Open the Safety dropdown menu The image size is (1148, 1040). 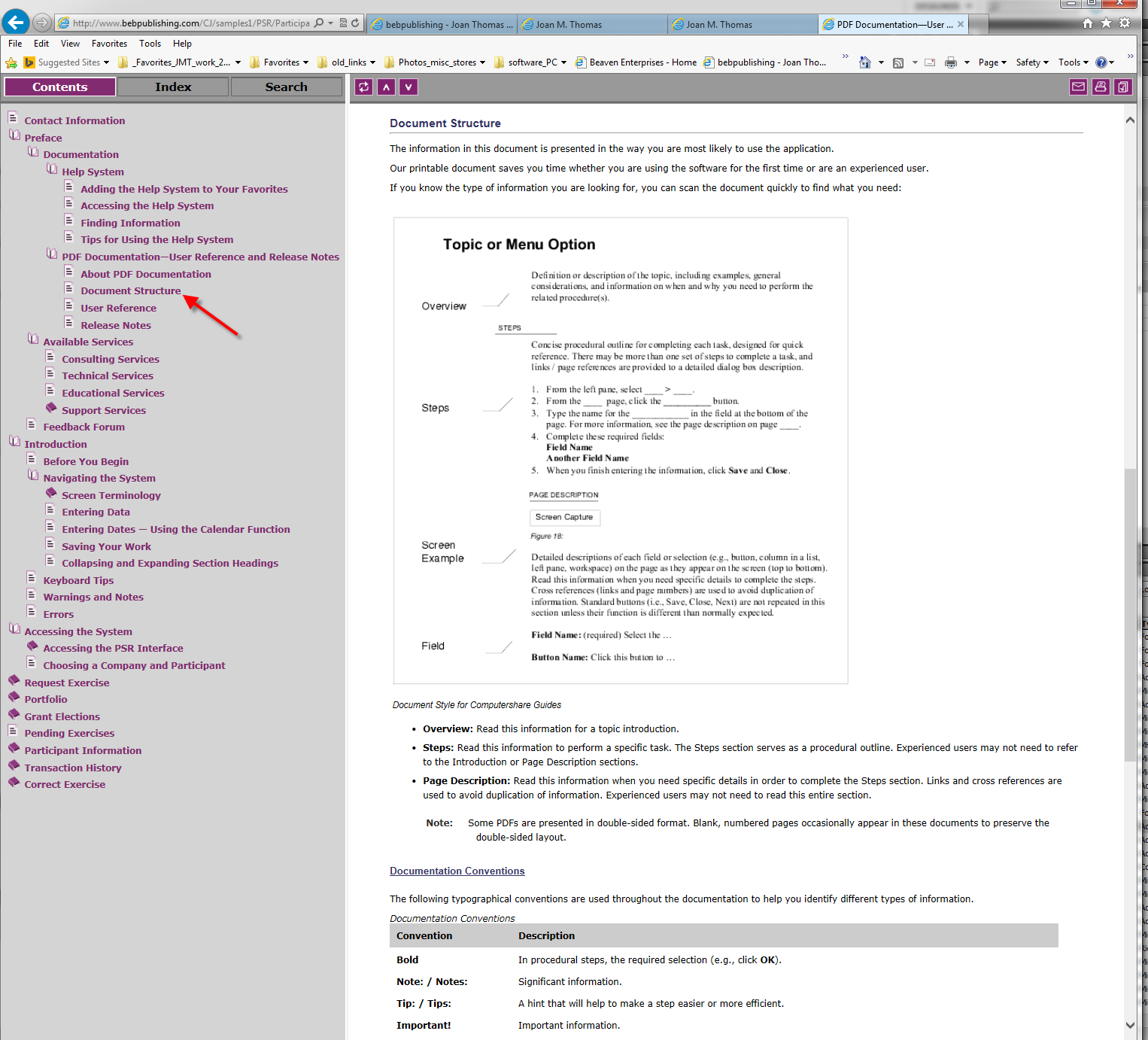click(x=1032, y=62)
